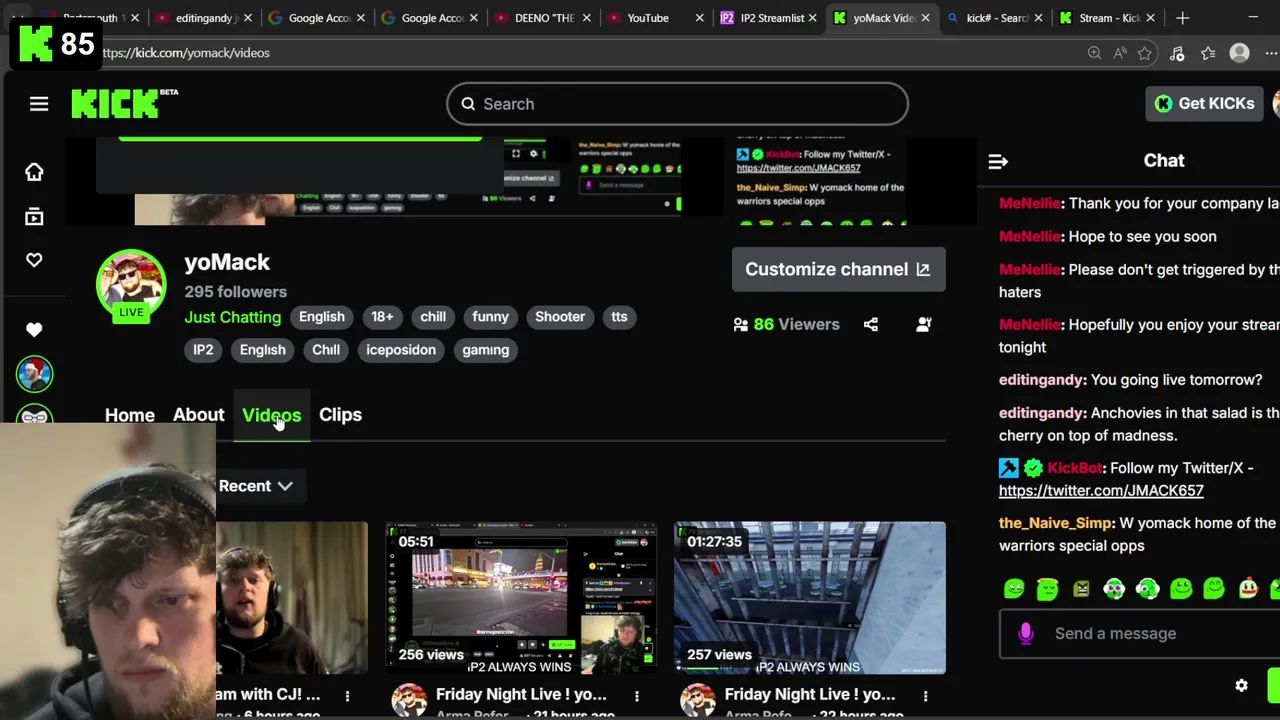This screenshot has height=720, width=1280.
Task: Focus the Kick search field
Action: tap(677, 104)
